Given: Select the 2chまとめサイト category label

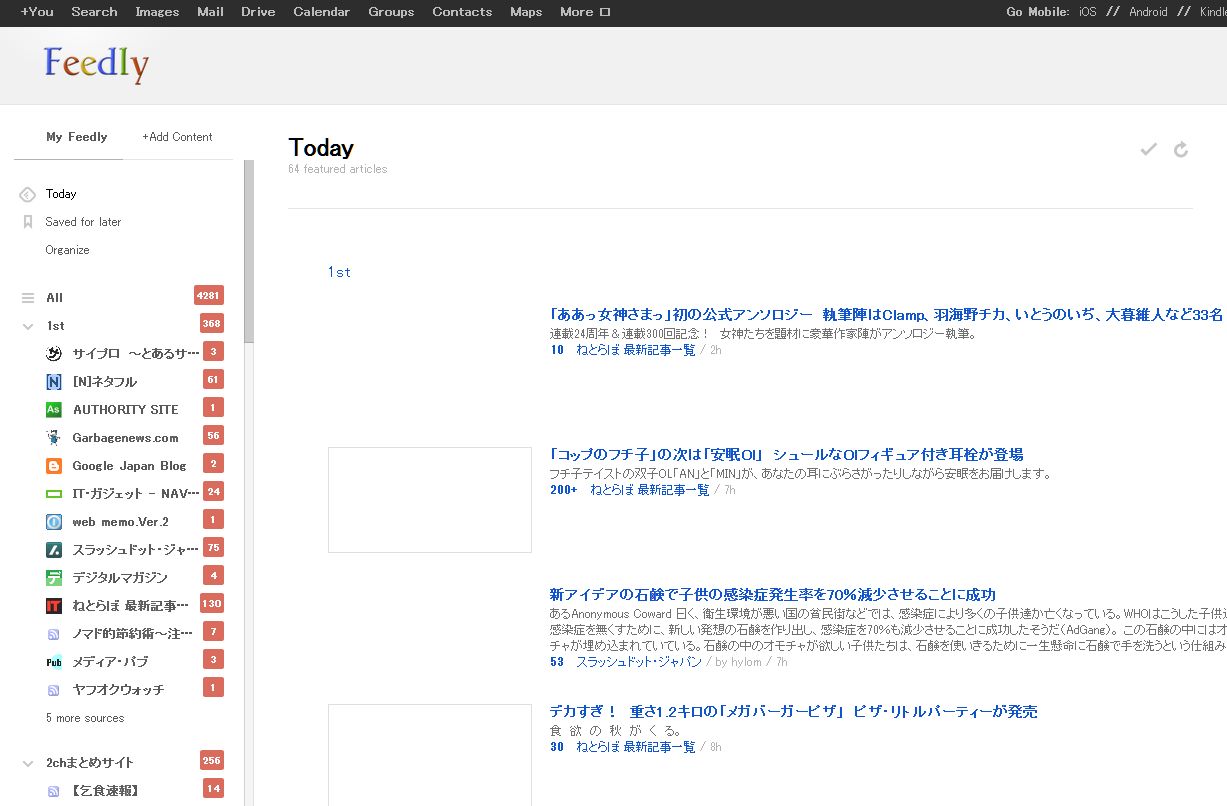Looking at the screenshot, I should [90, 763].
